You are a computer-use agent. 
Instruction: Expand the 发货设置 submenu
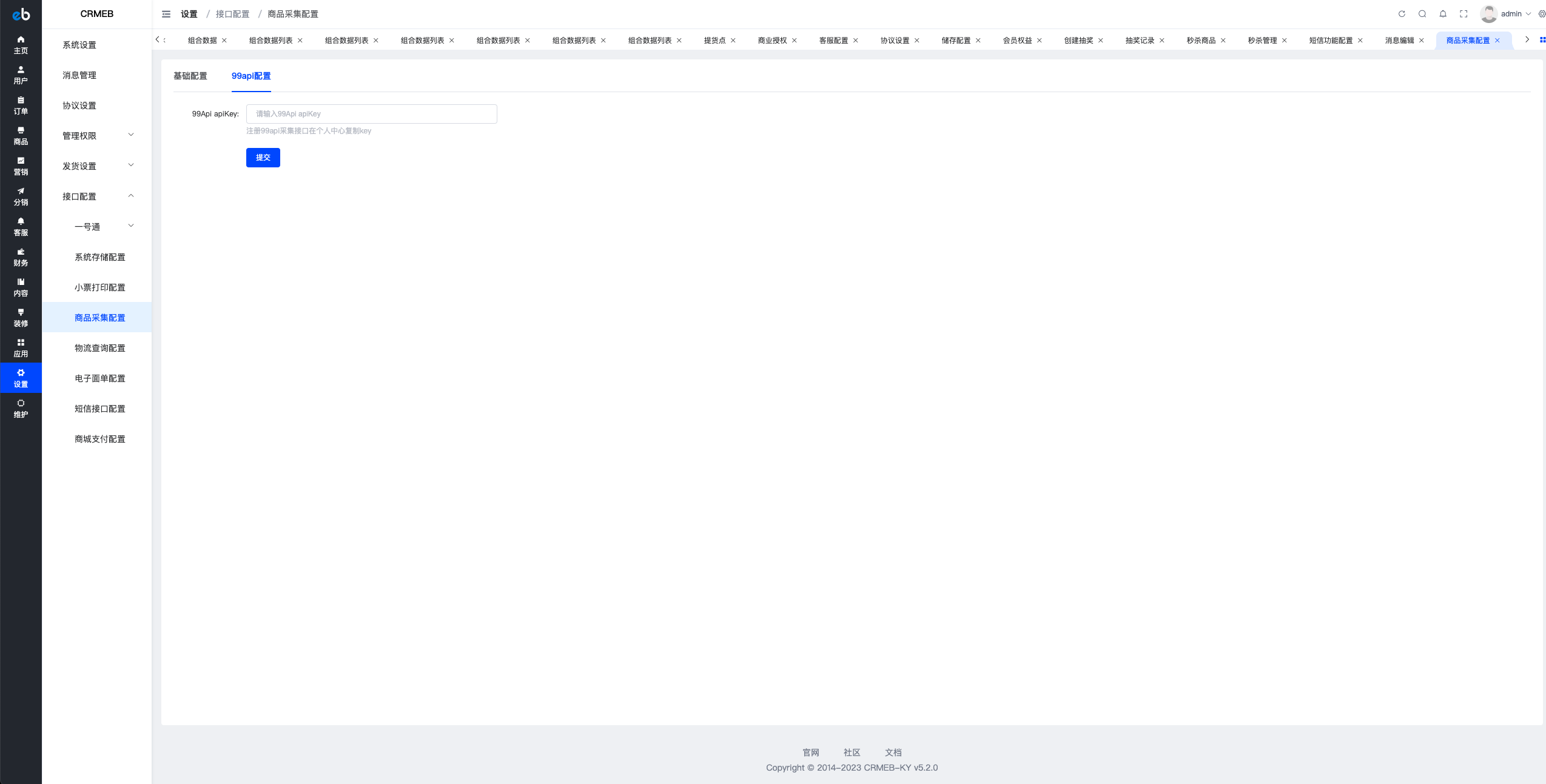point(97,166)
